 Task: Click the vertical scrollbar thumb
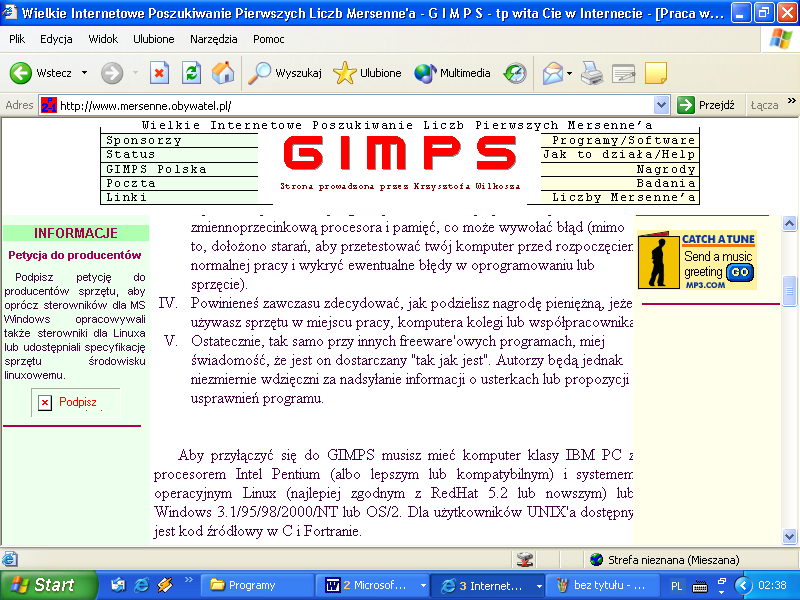tap(789, 291)
